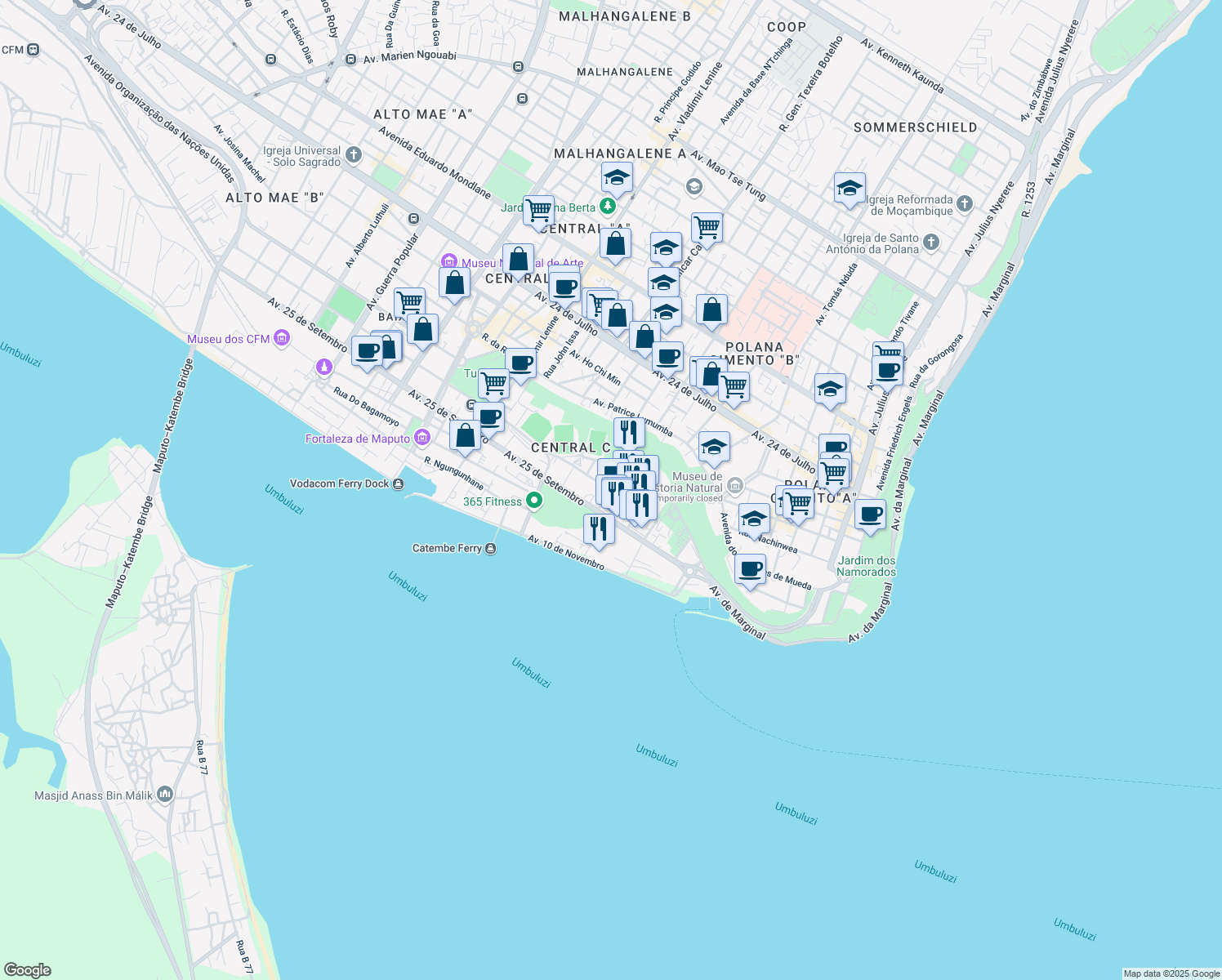Viewport: 1222px width, 980px height.
Task: Click the shopping bag marker above POLANA CIMENTO "B"
Action: pos(712,310)
